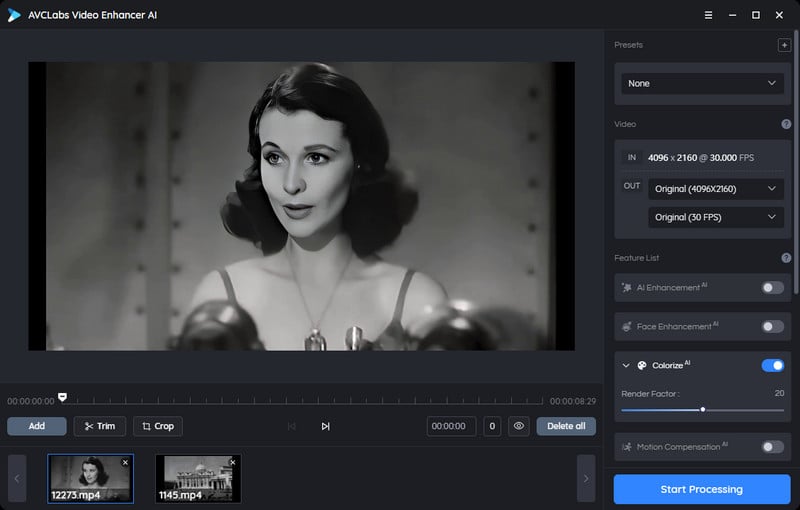The width and height of the screenshot is (800, 510).
Task: Open the Video section help icon
Action: tap(786, 124)
